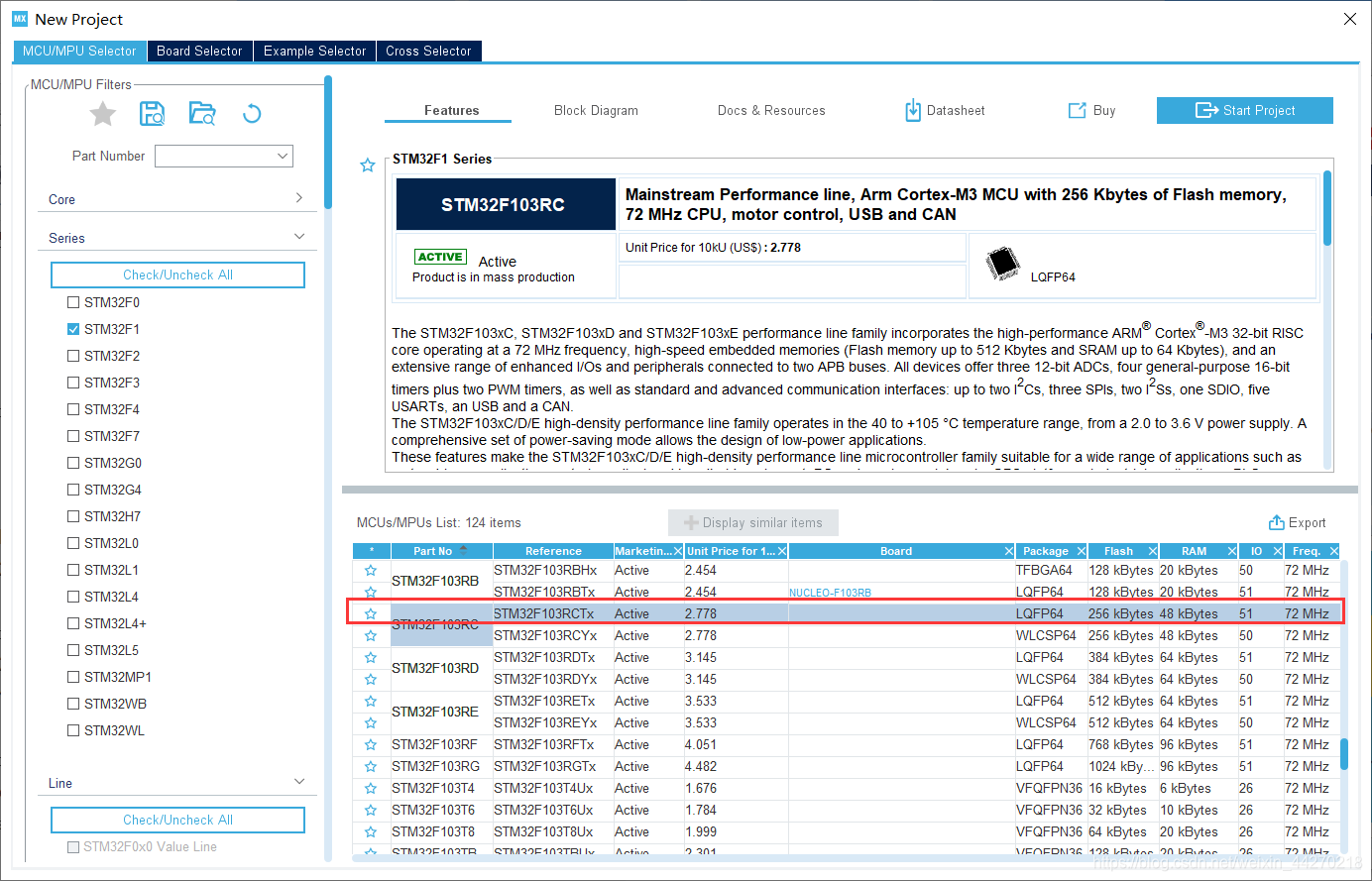
Task: Star the STM32F103RGTx row
Action: [x=371, y=767]
